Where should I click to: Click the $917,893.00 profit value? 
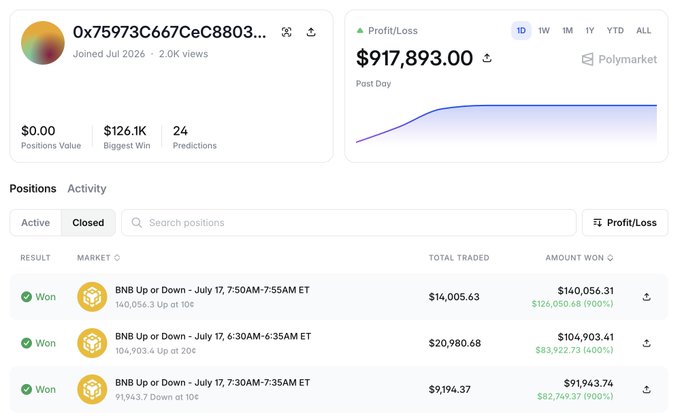414,58
